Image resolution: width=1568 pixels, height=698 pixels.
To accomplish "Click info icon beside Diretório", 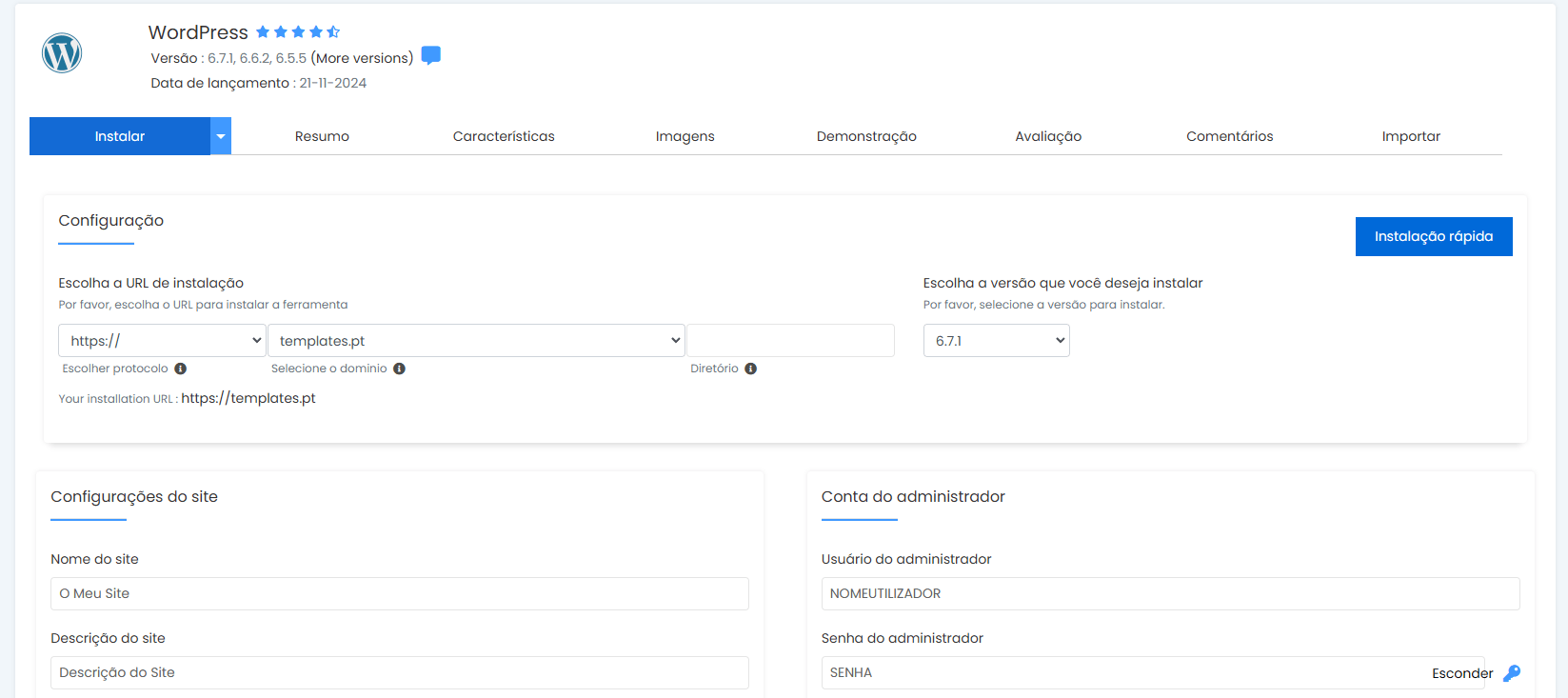I will click(x=750, y=369).
